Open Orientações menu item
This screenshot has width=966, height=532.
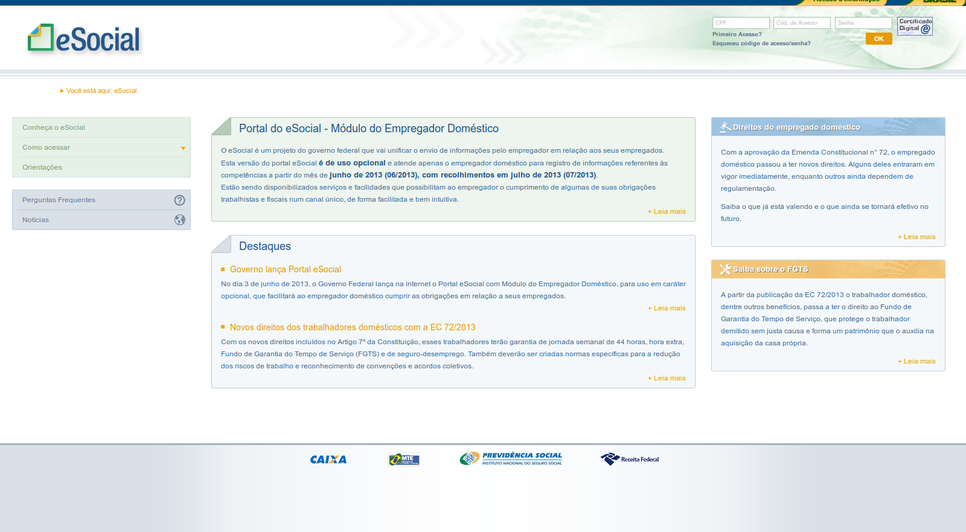pyautogui.click(x=102, y=167)
